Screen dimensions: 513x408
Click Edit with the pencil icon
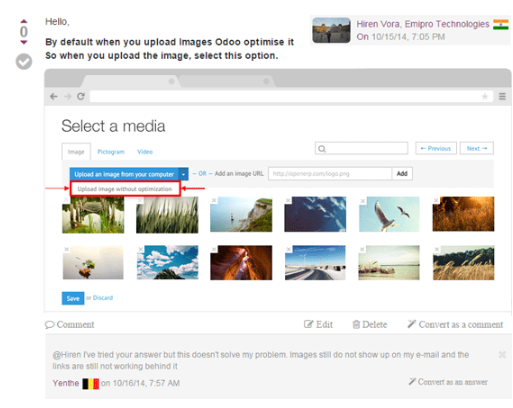(318, 324)
